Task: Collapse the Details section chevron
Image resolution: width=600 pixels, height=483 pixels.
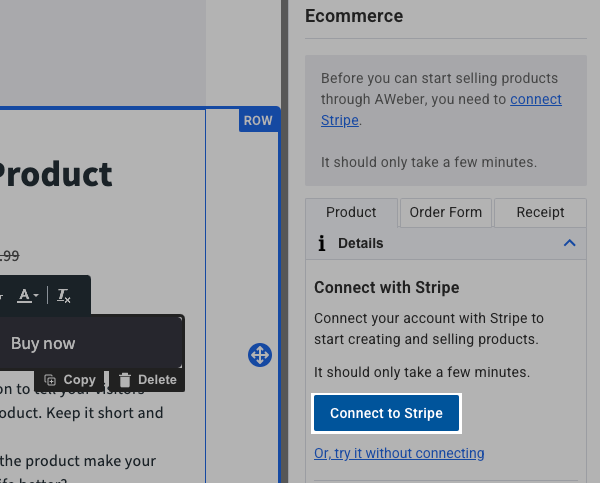Action: point(569,243)
